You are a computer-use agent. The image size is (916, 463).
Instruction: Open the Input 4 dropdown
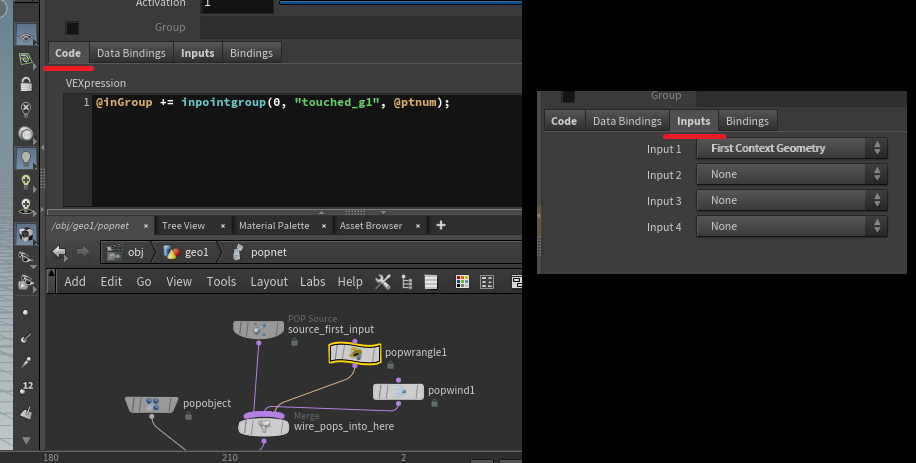coord(792,226)
